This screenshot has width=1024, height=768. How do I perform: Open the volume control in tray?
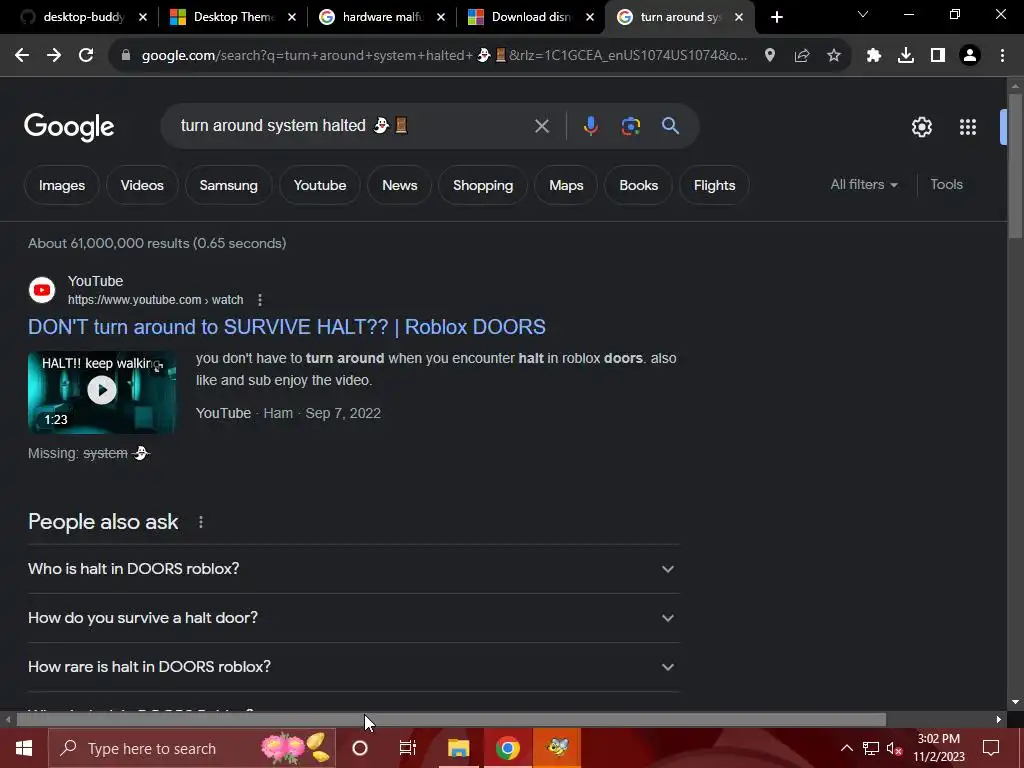pyautogui.click(x=895, y=748)
